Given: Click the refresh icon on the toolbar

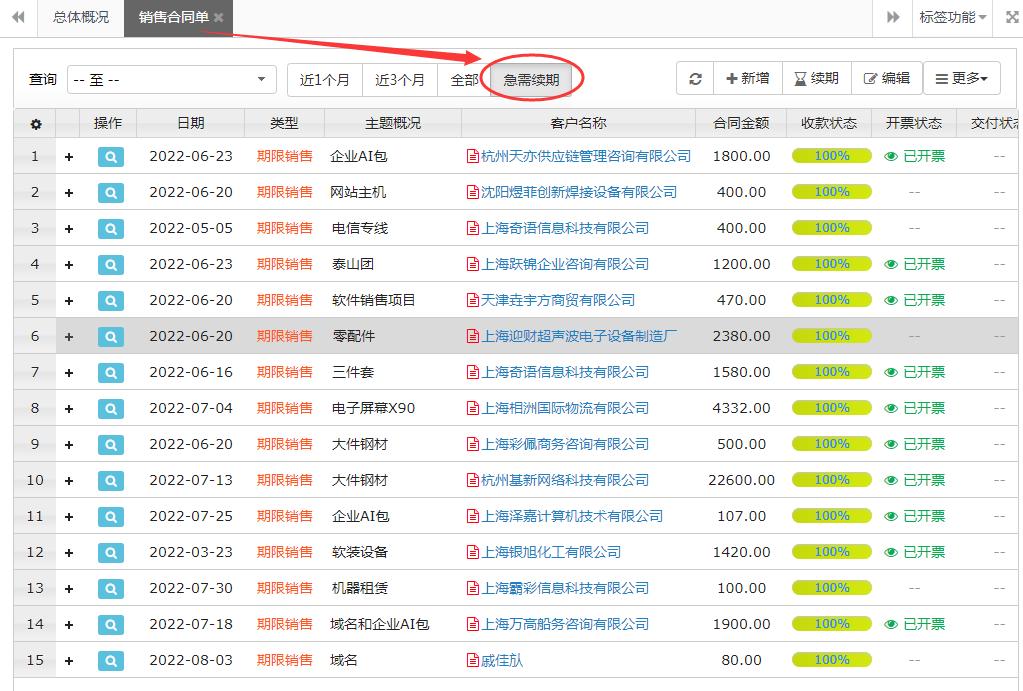Looking at the screenshot, I should pos(695,78).
